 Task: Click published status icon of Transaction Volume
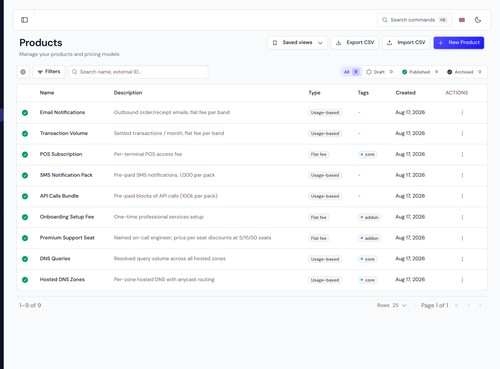click(x=25, y=134)
